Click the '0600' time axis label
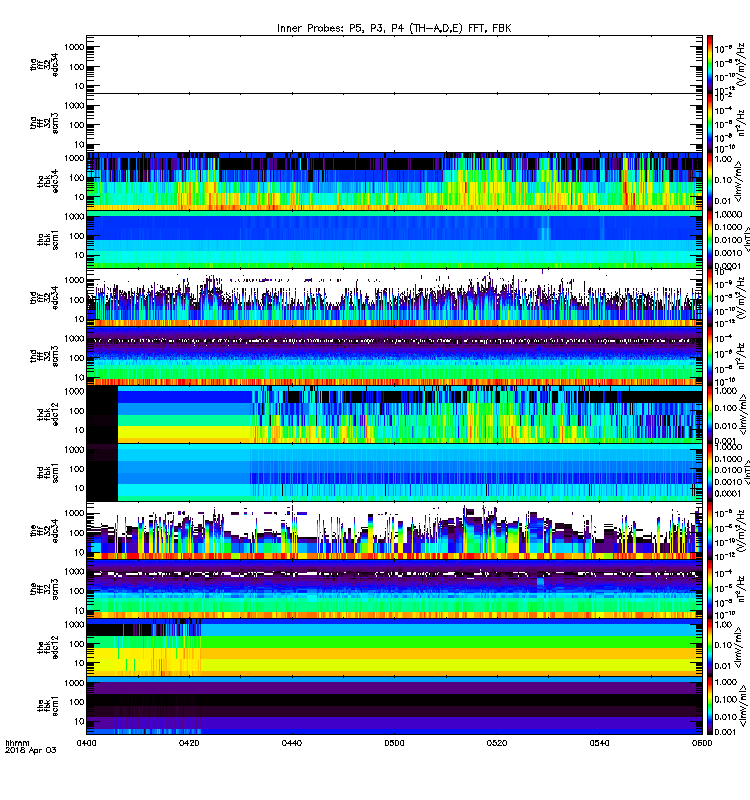Screen dimensions: 750x800 coord(702,743)
